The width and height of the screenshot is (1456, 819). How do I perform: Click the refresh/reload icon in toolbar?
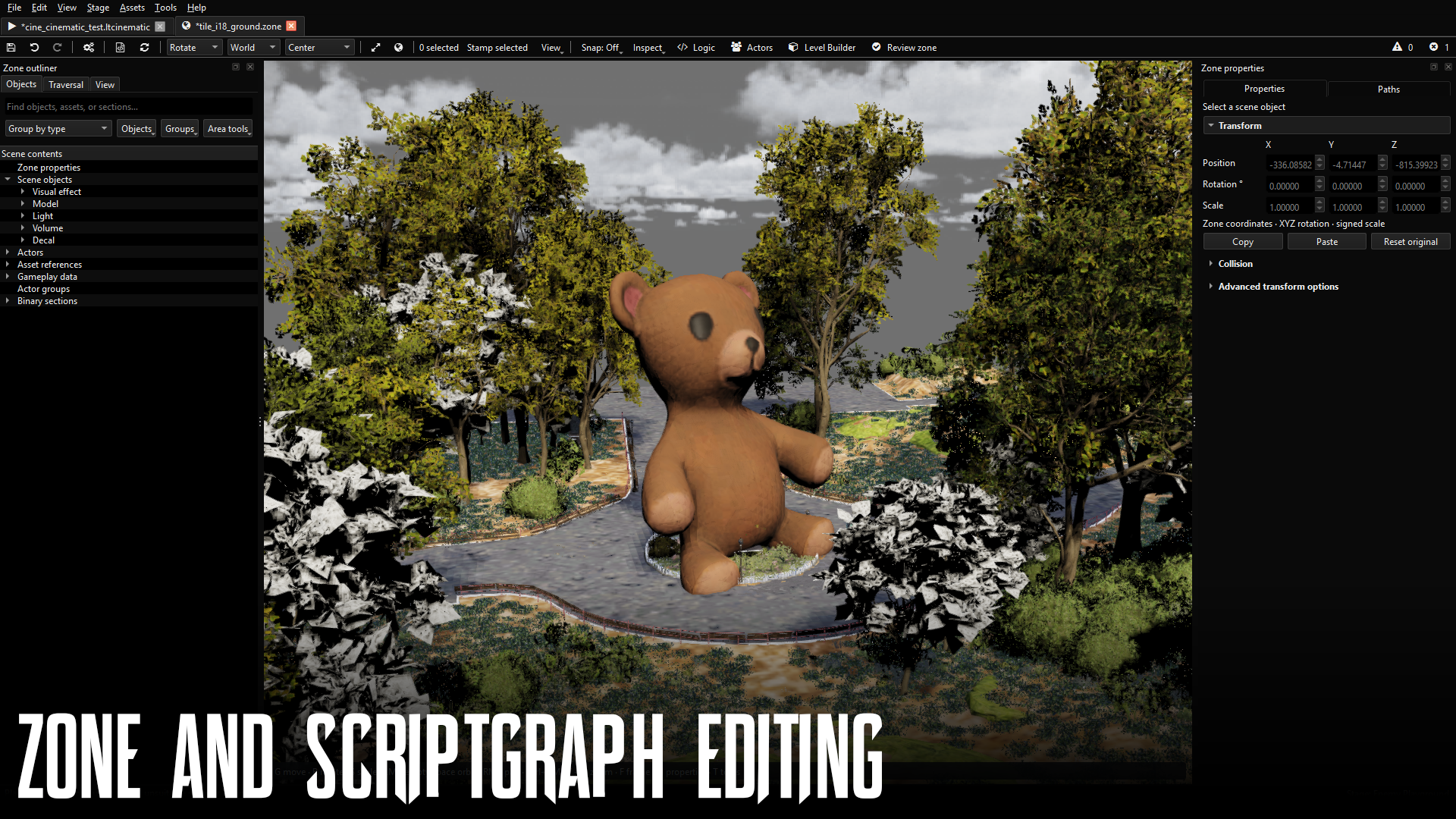tap(144, 47)
